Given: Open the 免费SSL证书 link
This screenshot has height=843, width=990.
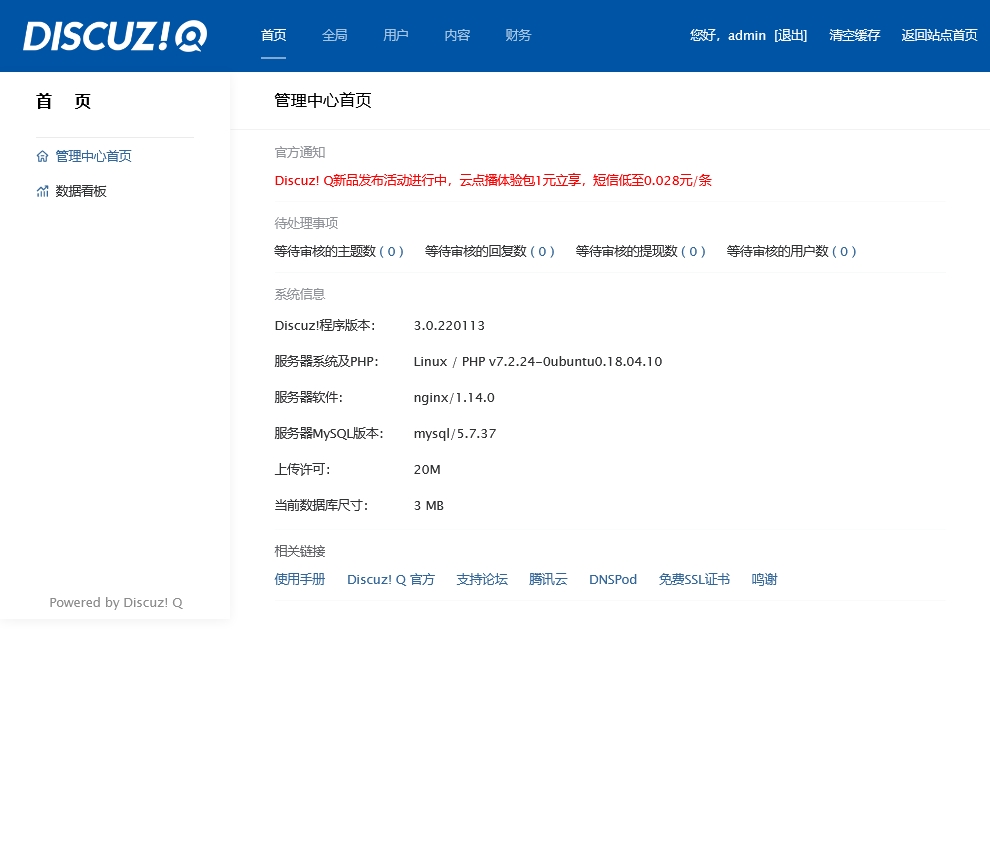Looking at the screenshot, I should click(x=694, y=580).
